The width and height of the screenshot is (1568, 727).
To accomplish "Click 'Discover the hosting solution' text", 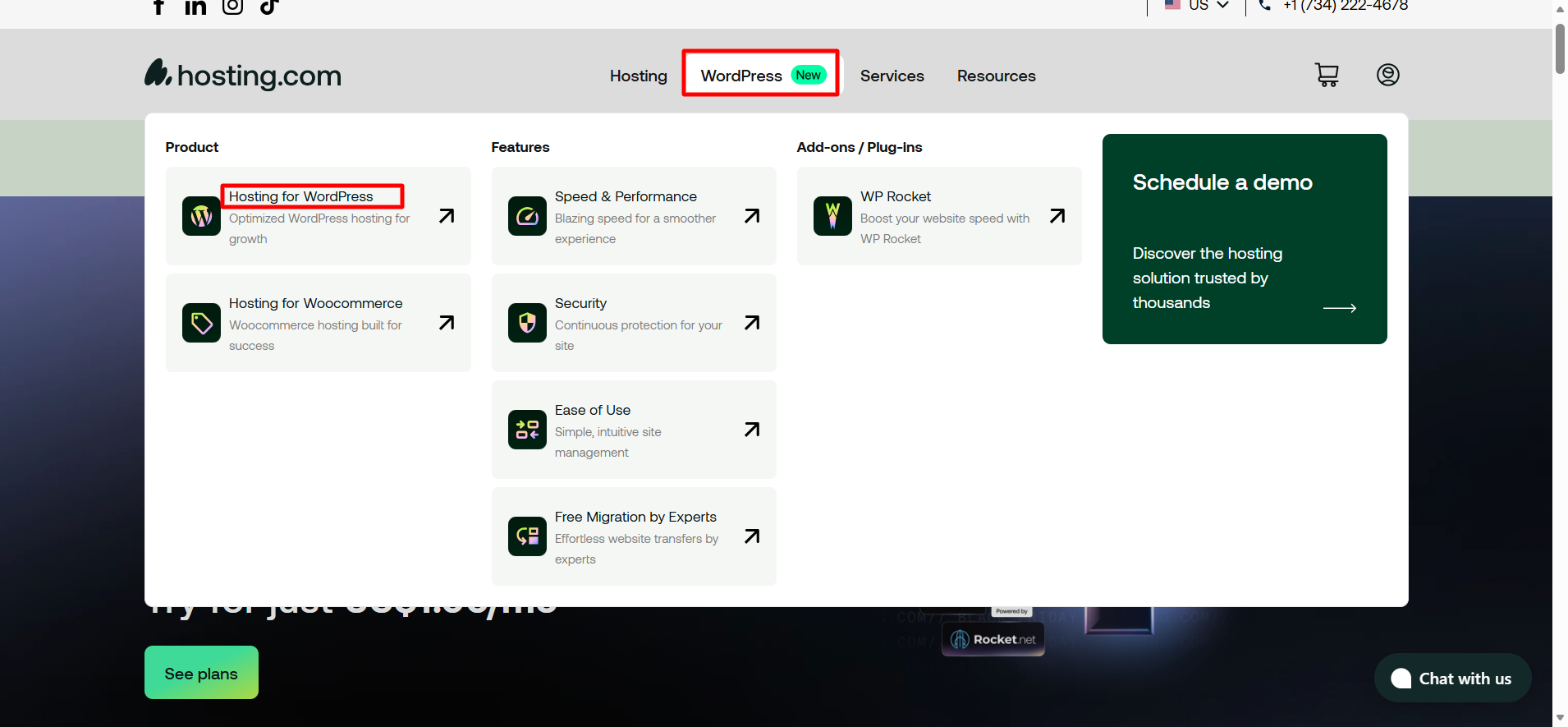I will [1208, 278].
